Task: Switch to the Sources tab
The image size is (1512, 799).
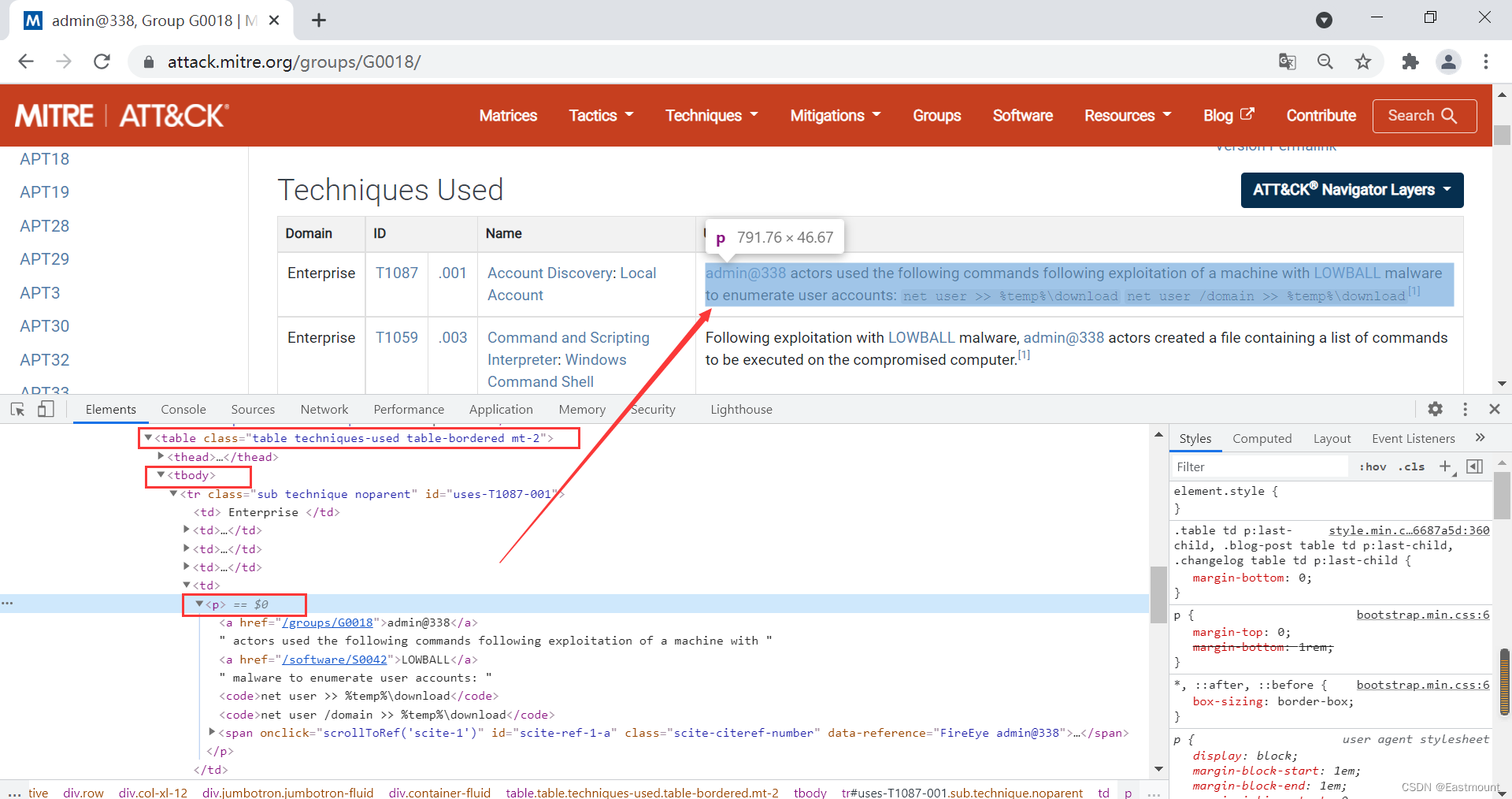Action: click(253, 409)
